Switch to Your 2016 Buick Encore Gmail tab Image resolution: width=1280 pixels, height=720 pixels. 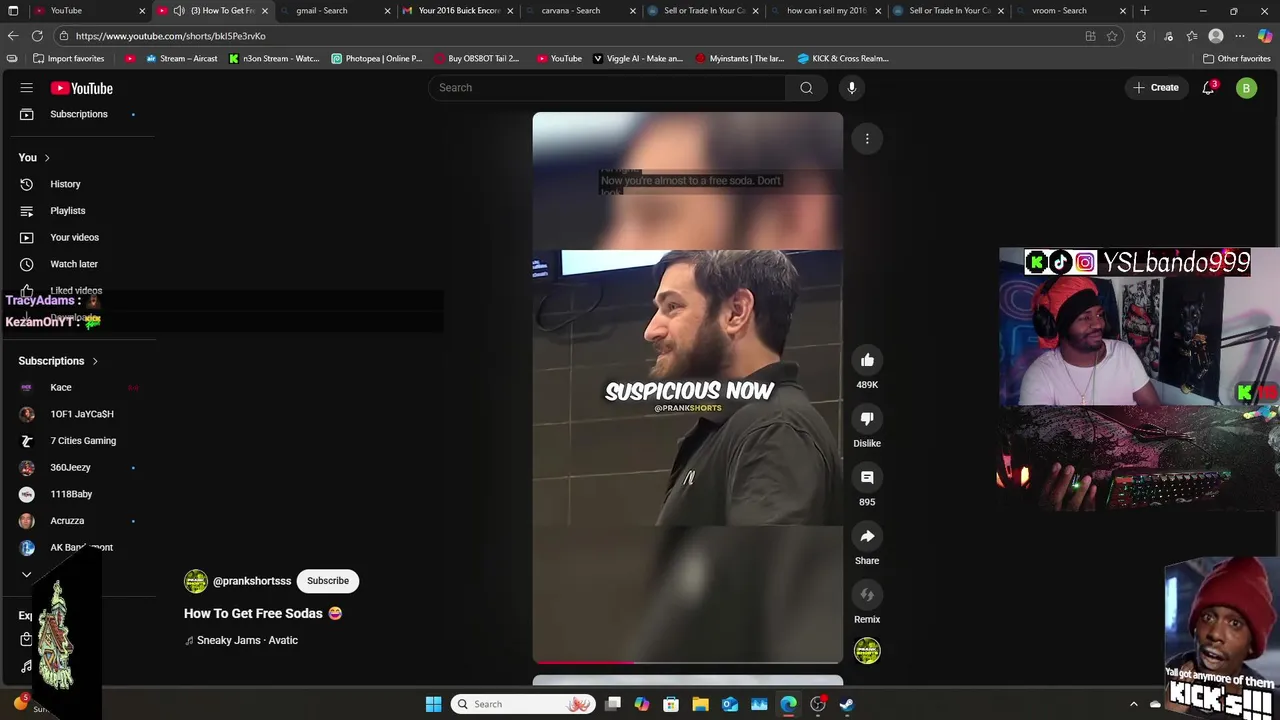pos(458,11)
